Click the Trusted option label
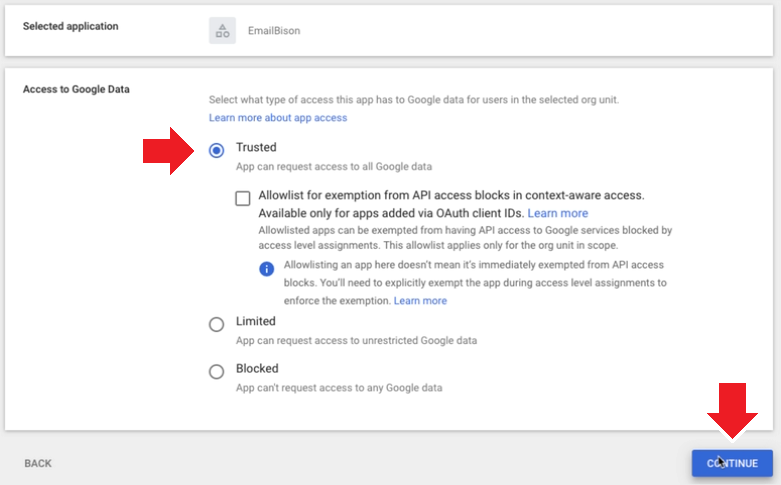781x485 pixels. pyautogui.click(x=256, y=147)
